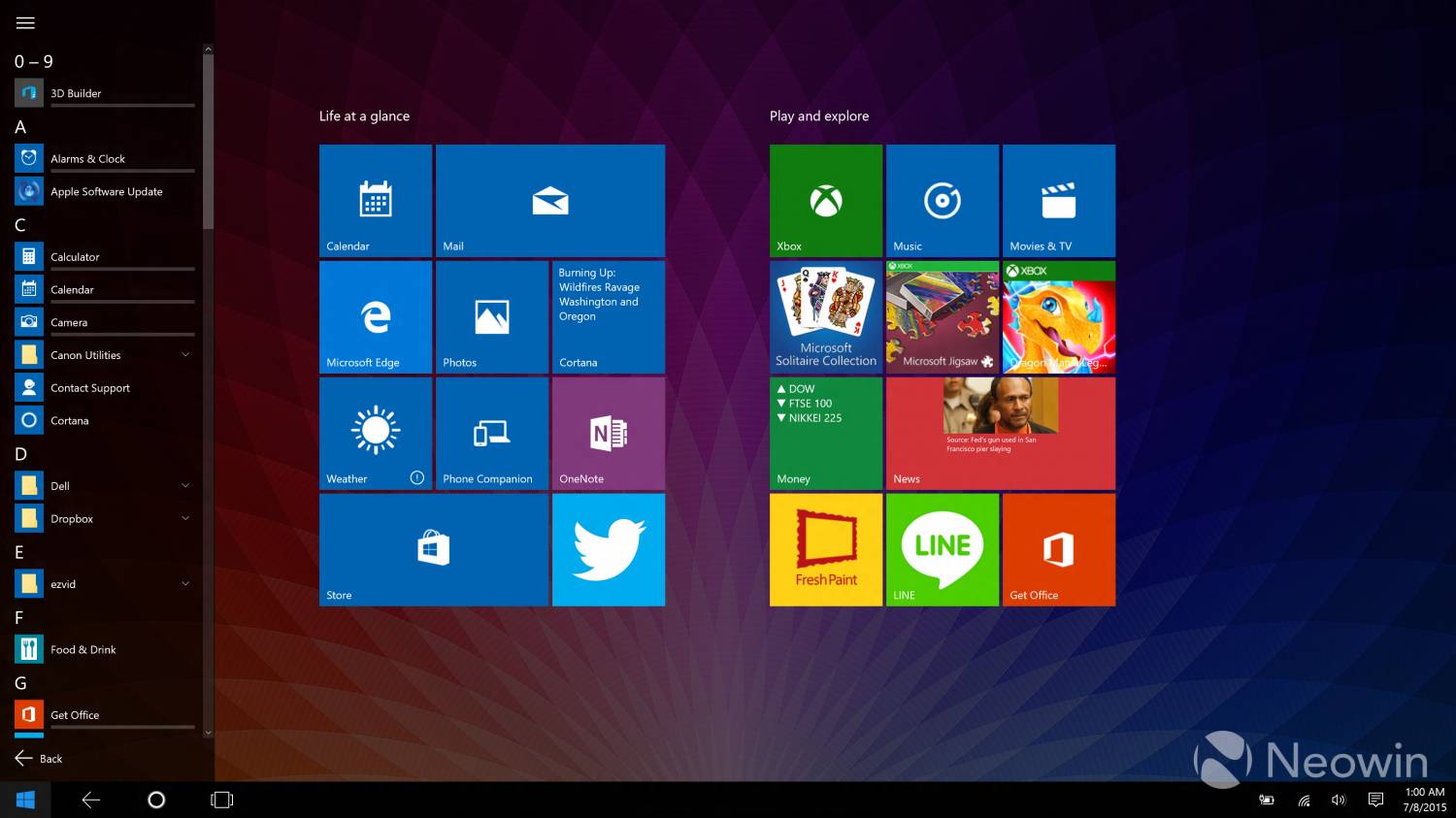Open the volume control in system tray
1456x818 pixels.
(1339, 800)
